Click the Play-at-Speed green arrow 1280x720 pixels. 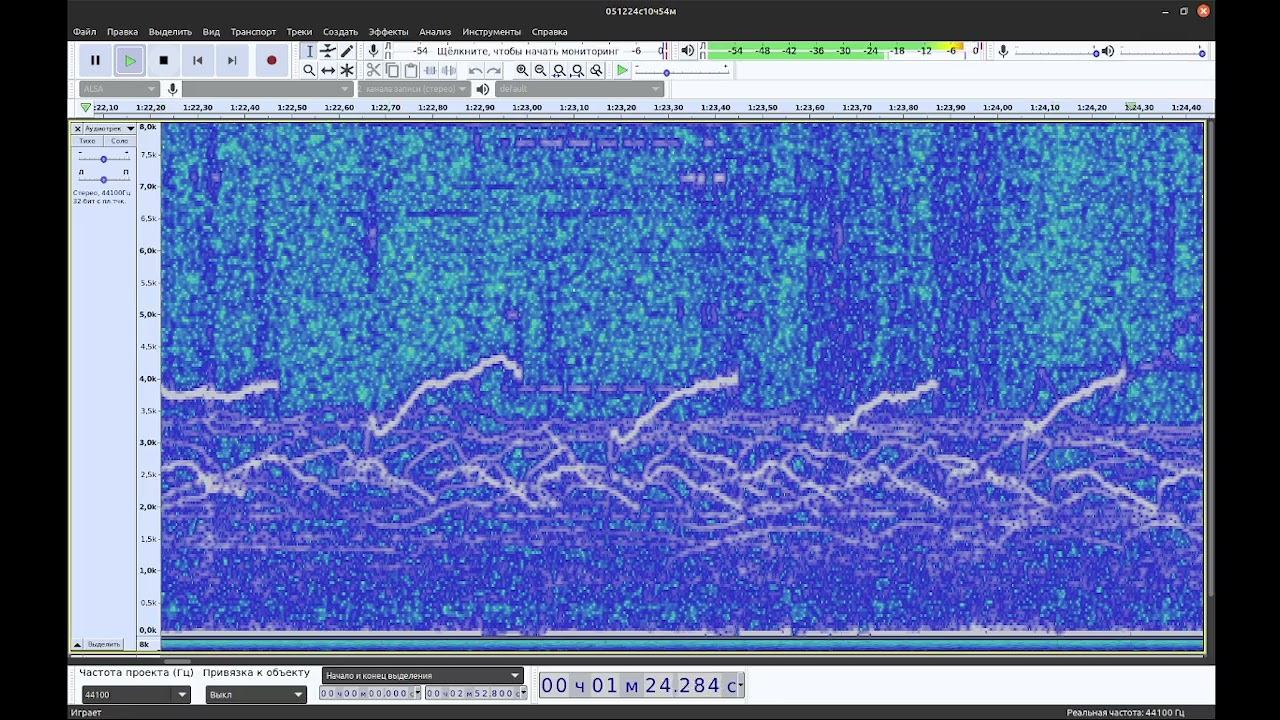click(622, 70)
